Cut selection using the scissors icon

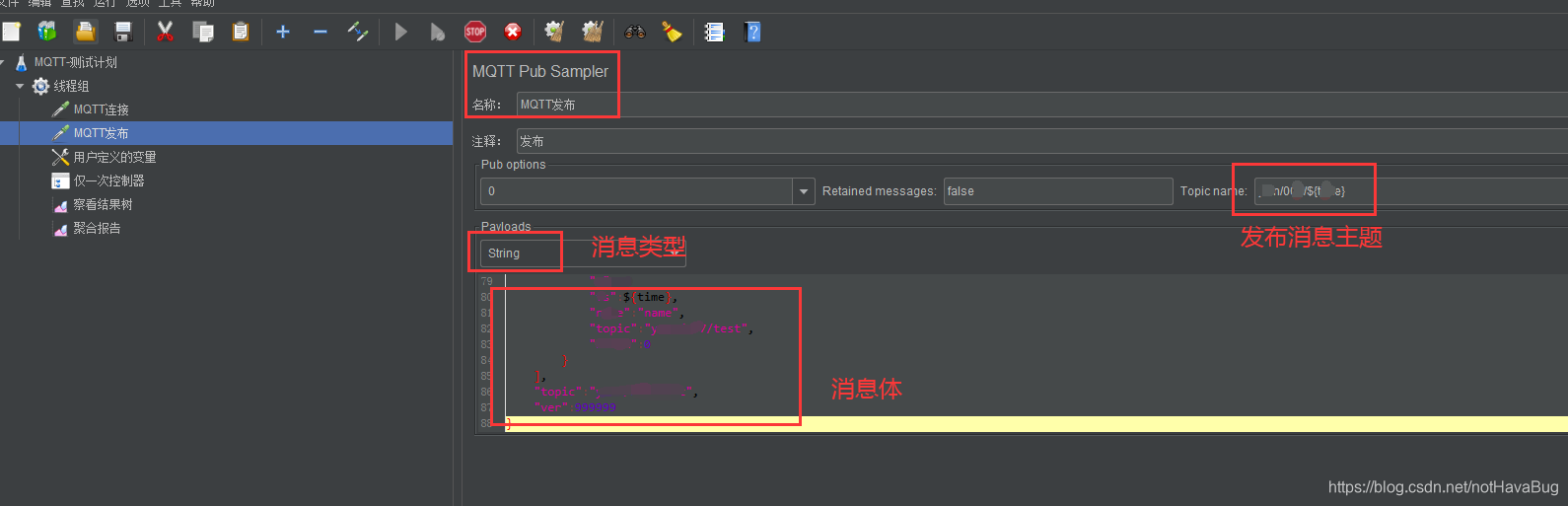point(166,32)
